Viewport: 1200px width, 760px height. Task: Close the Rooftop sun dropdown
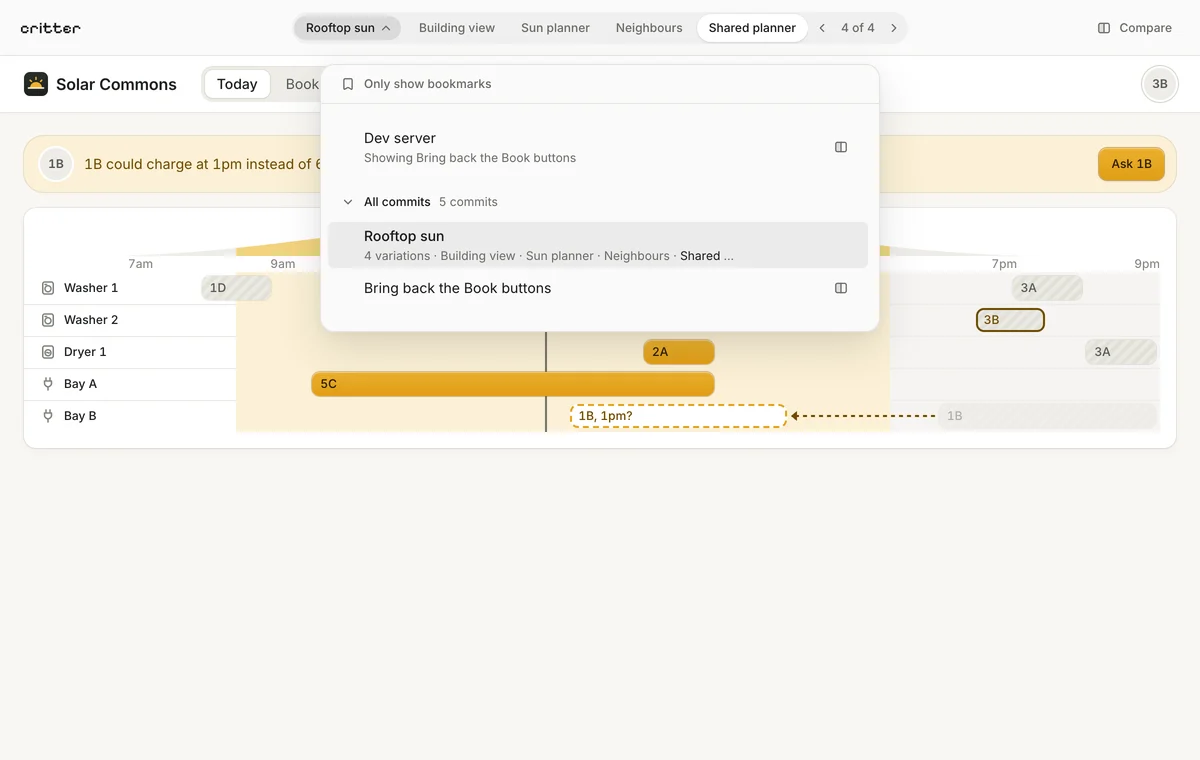tap(348, 28)
